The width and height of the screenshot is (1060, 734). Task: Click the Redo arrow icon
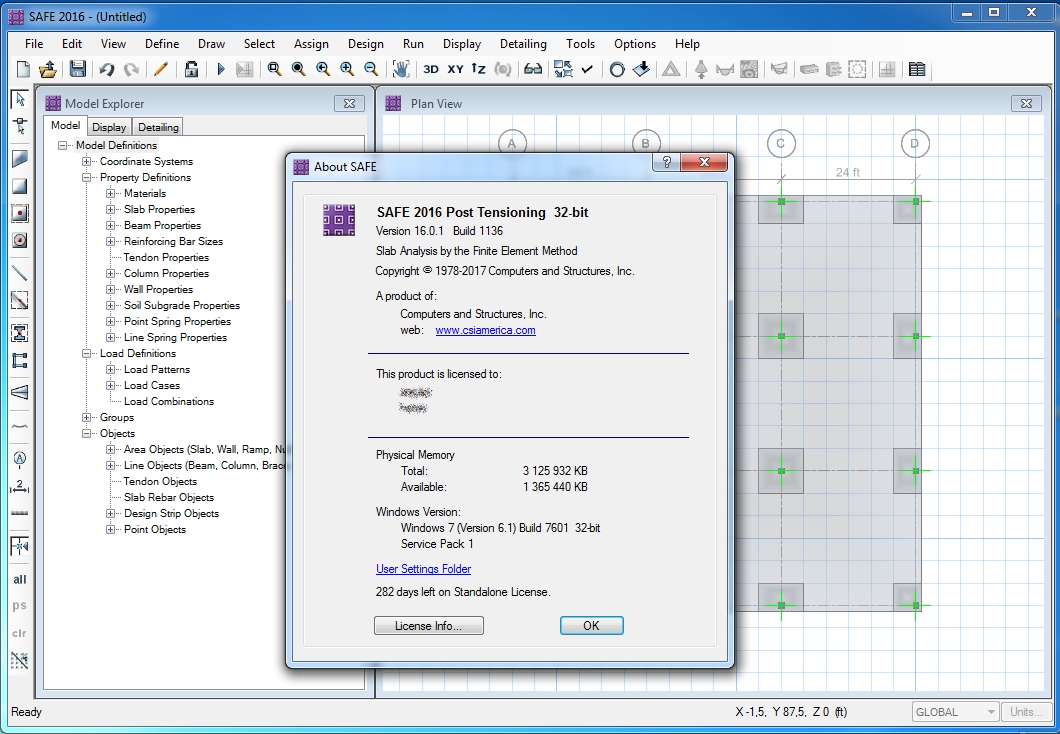pos(132,69)
